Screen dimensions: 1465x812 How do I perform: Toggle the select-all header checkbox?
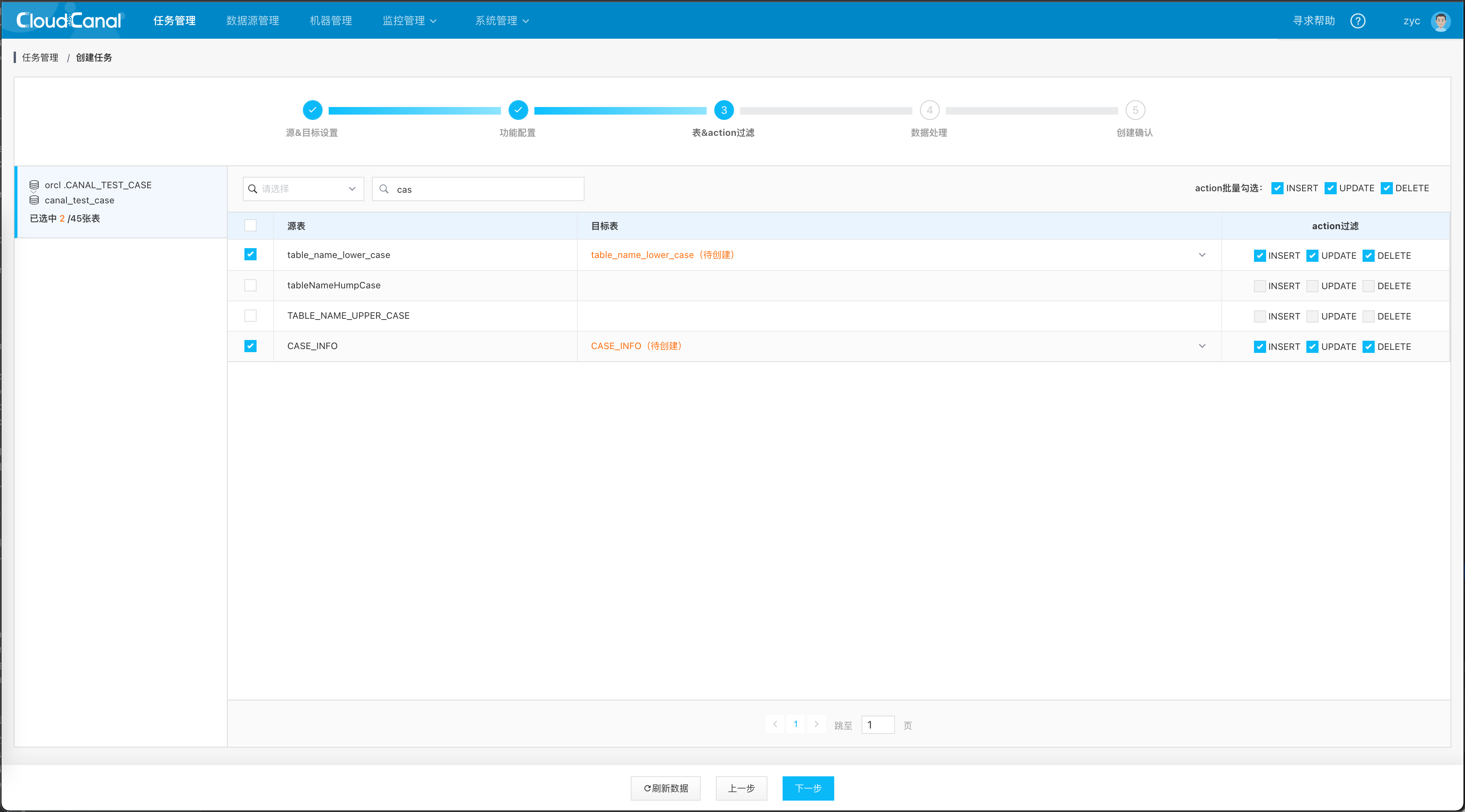[x=250, y=226]
